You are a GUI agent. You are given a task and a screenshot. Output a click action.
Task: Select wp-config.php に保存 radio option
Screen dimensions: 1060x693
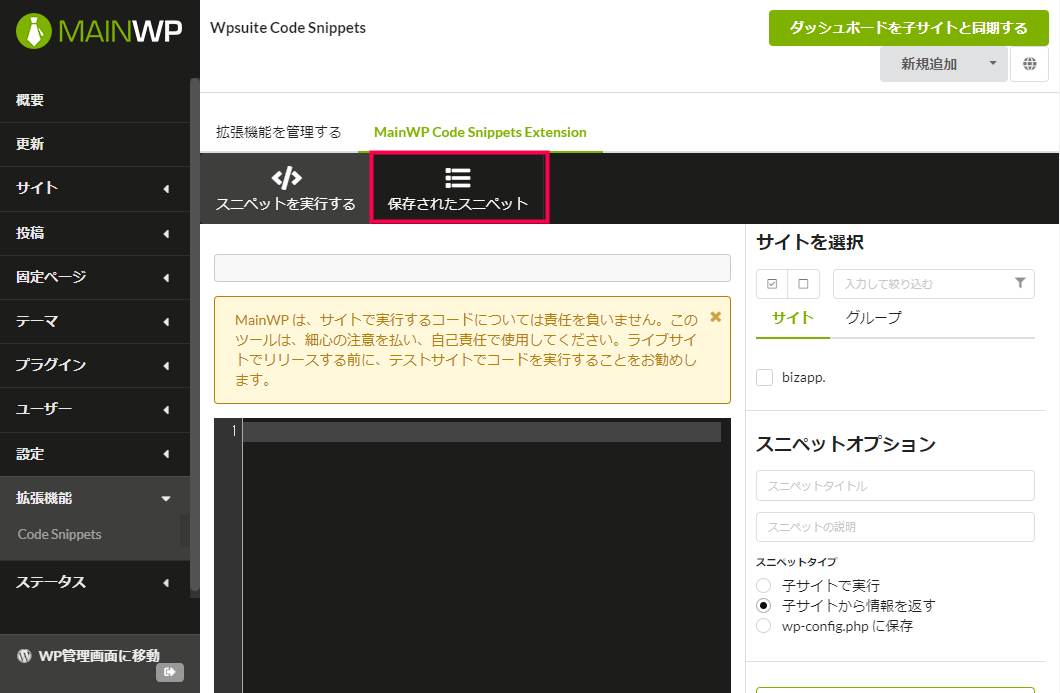[x=764, y=625]
